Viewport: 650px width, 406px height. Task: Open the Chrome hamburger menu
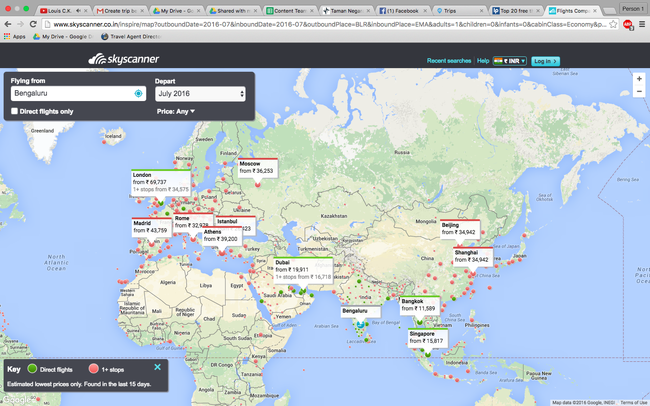point(642,24)
